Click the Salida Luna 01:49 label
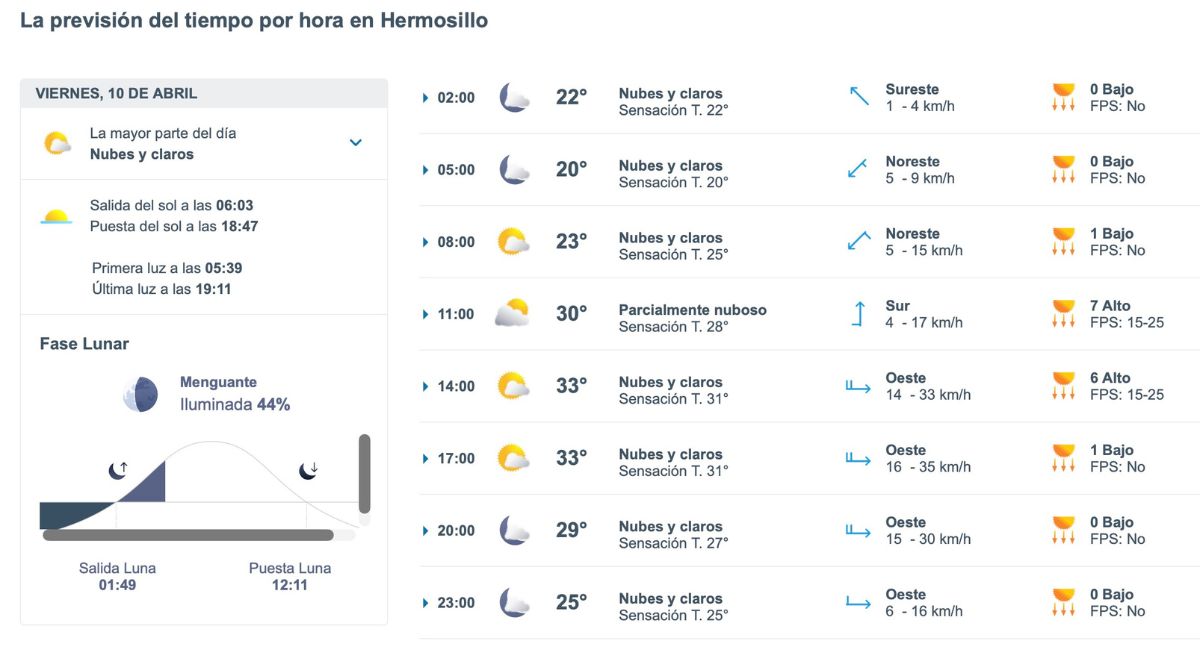The width and height of the screenshot is (1200, 650). (x=117, y=575)
